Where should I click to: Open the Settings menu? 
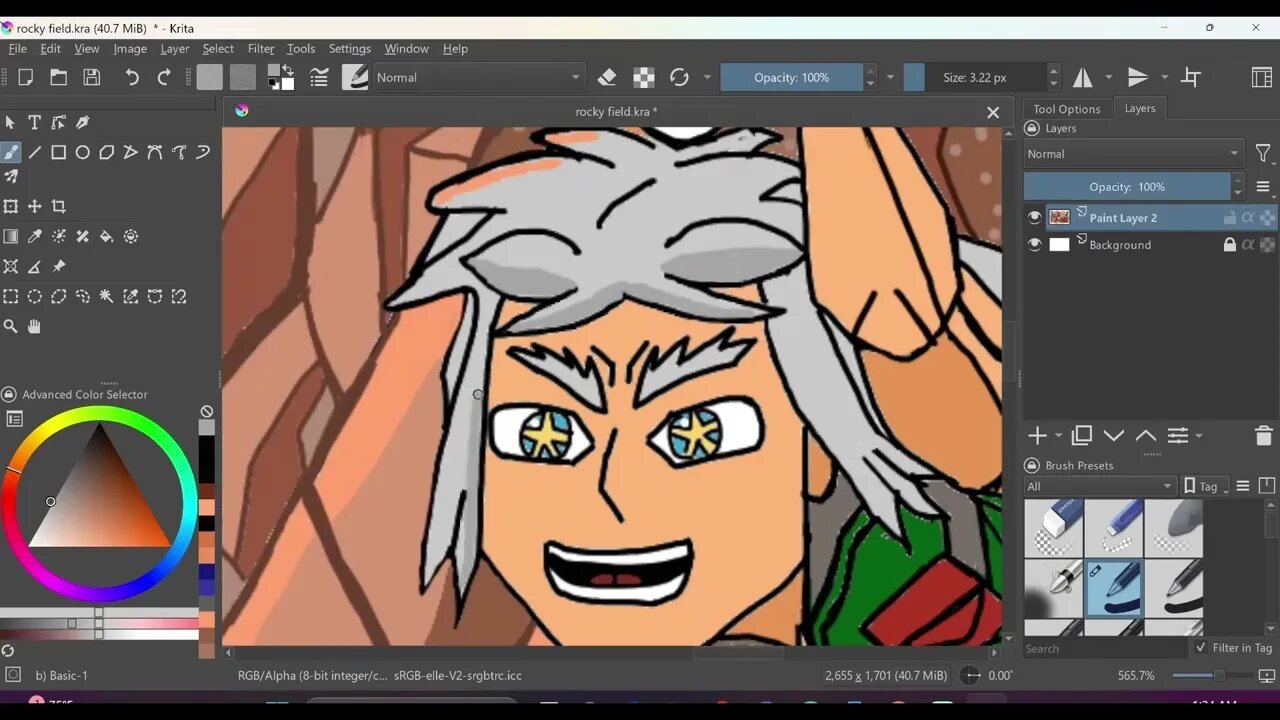tap(350, 48)
